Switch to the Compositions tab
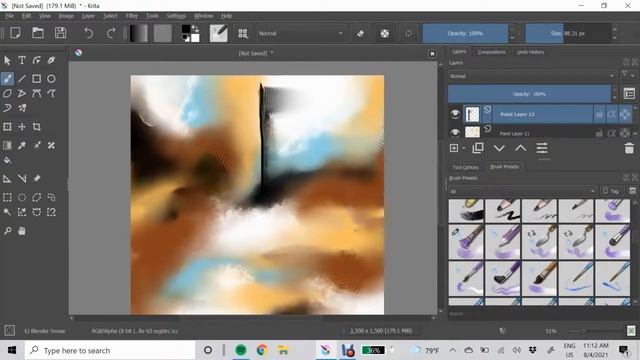Viewport: 640px width, 360px height. [491, 52]
